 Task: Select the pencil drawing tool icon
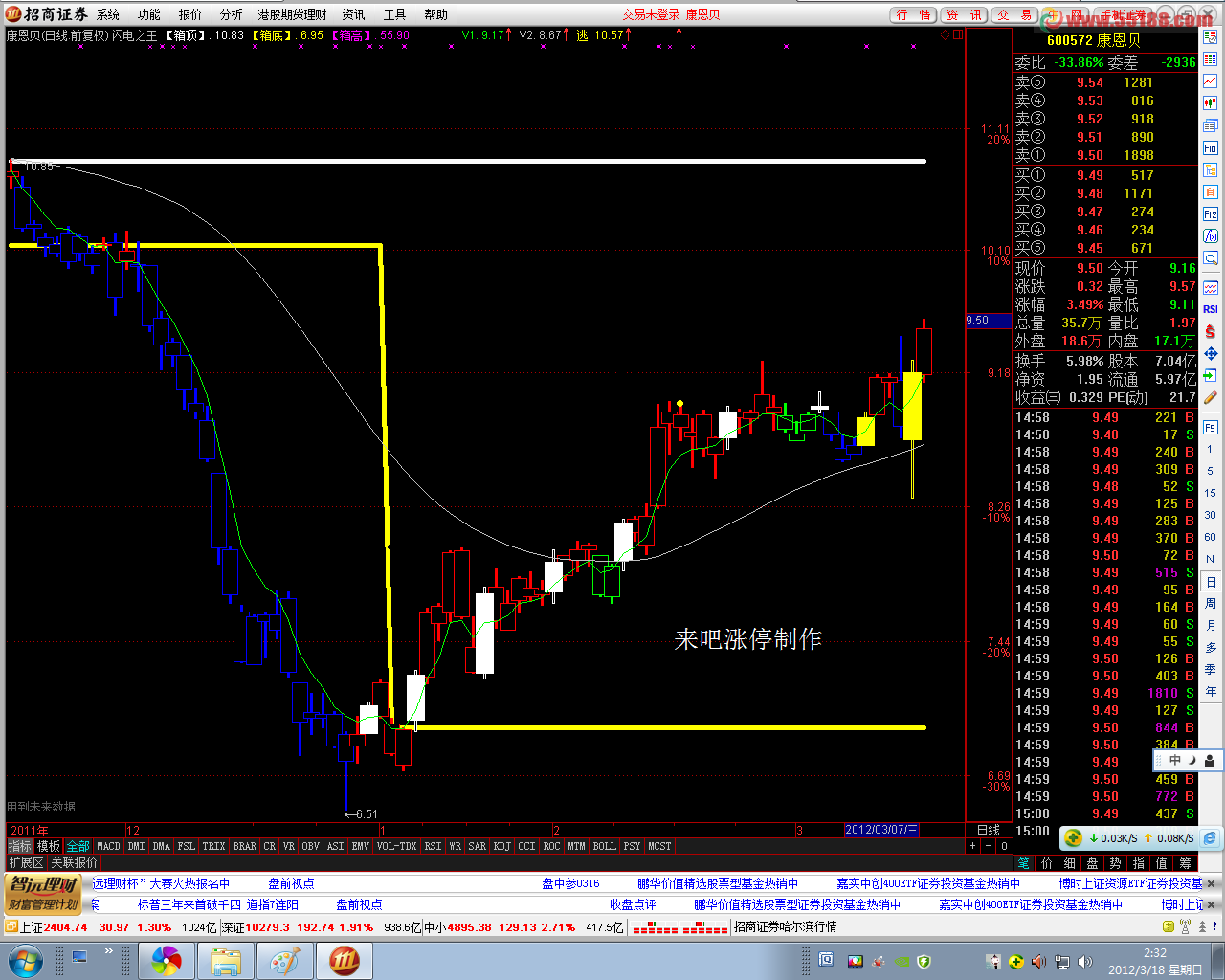pos(1211,397)
